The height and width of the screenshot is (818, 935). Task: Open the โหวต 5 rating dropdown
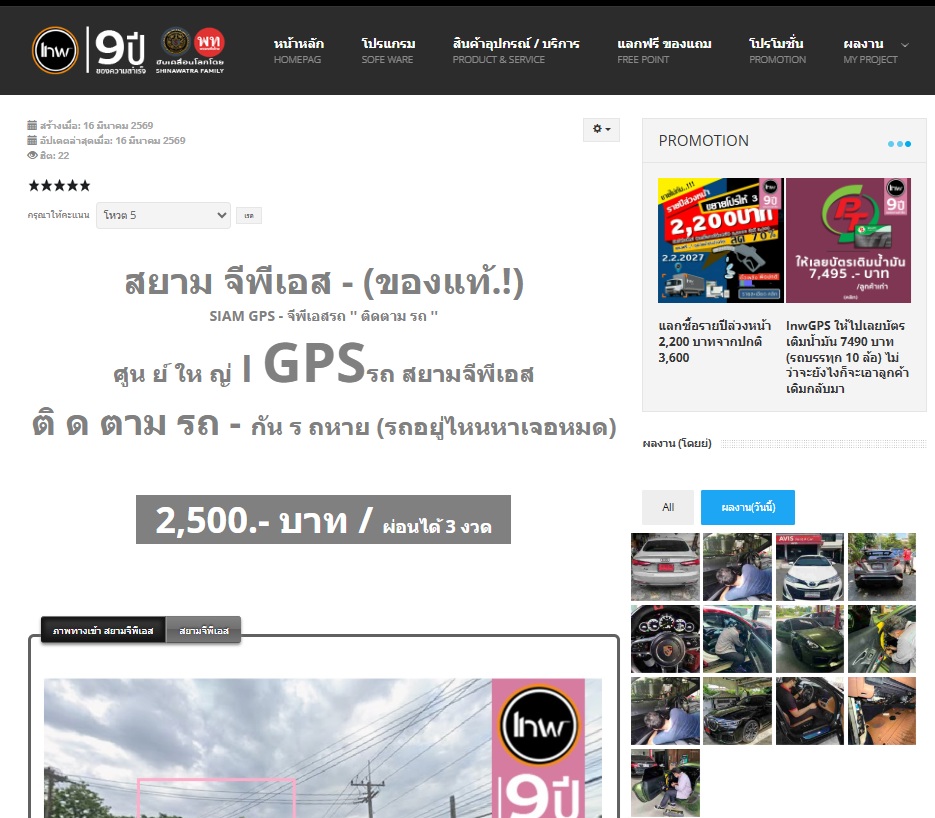coord(163,215)
